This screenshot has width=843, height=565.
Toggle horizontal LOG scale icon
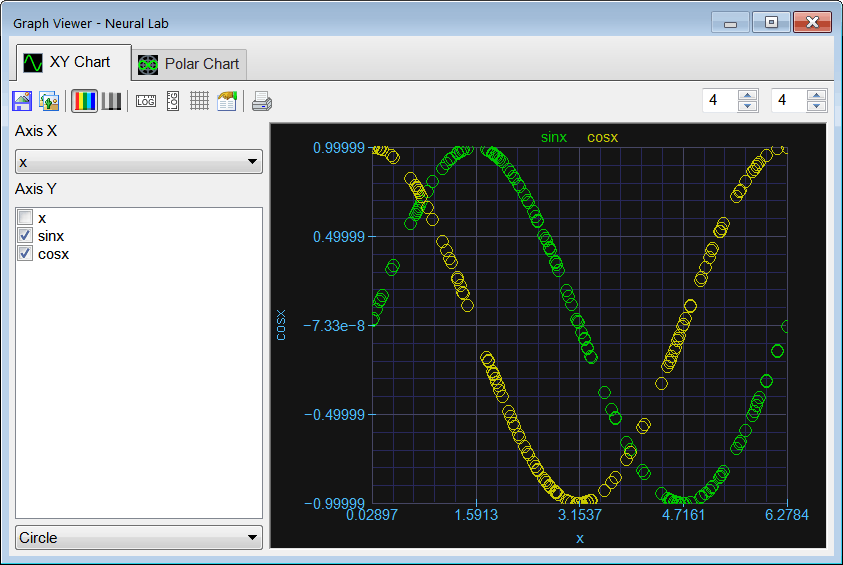(x=146, y=101)
